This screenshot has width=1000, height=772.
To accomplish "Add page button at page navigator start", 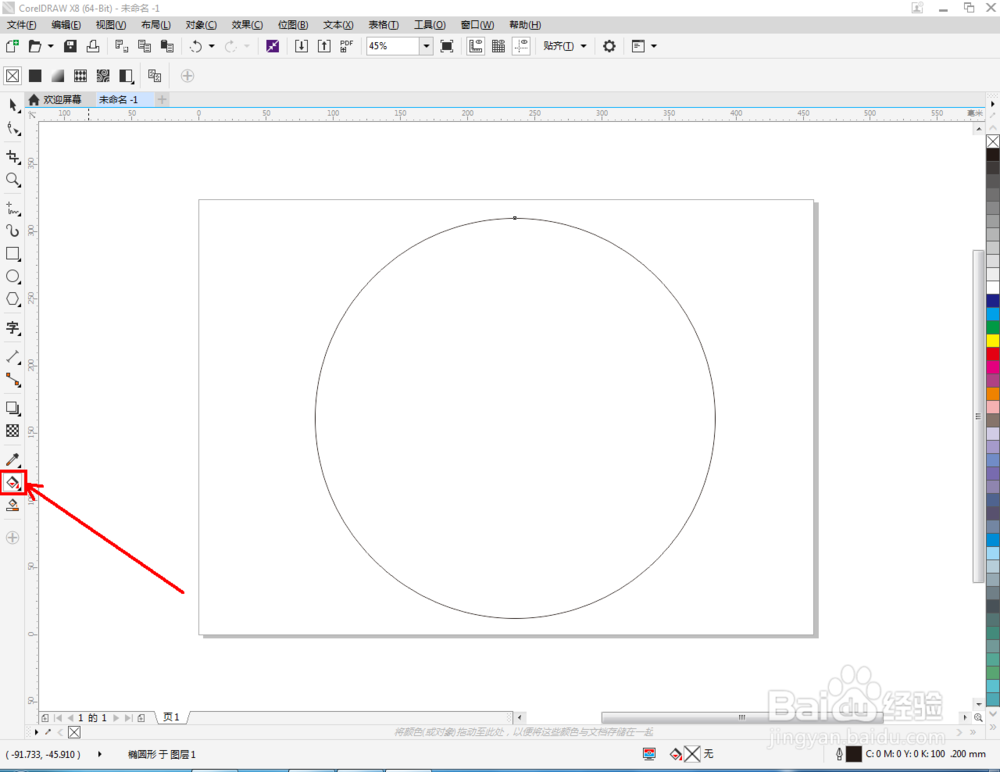I will coord(45,718).
